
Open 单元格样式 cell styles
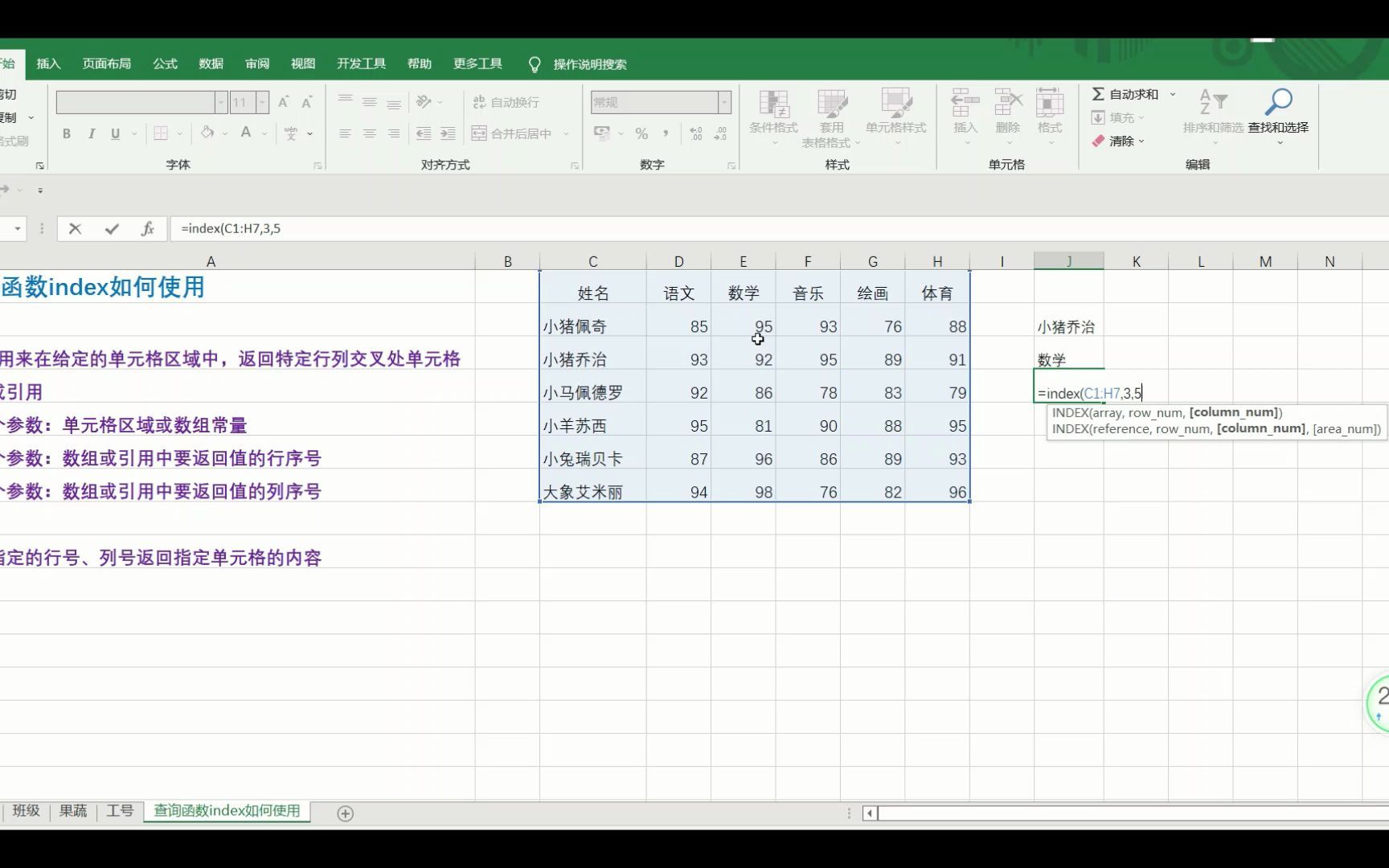895,118
